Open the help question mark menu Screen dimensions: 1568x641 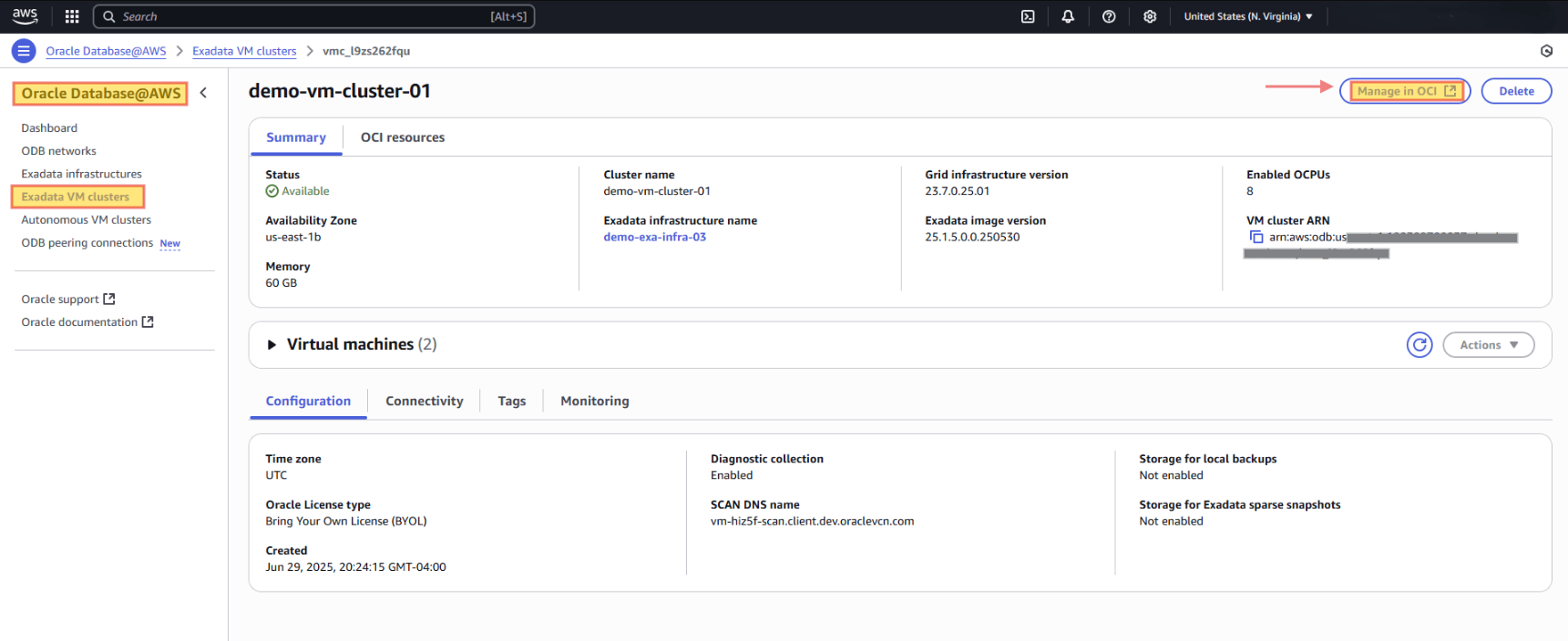[1109, 16]
